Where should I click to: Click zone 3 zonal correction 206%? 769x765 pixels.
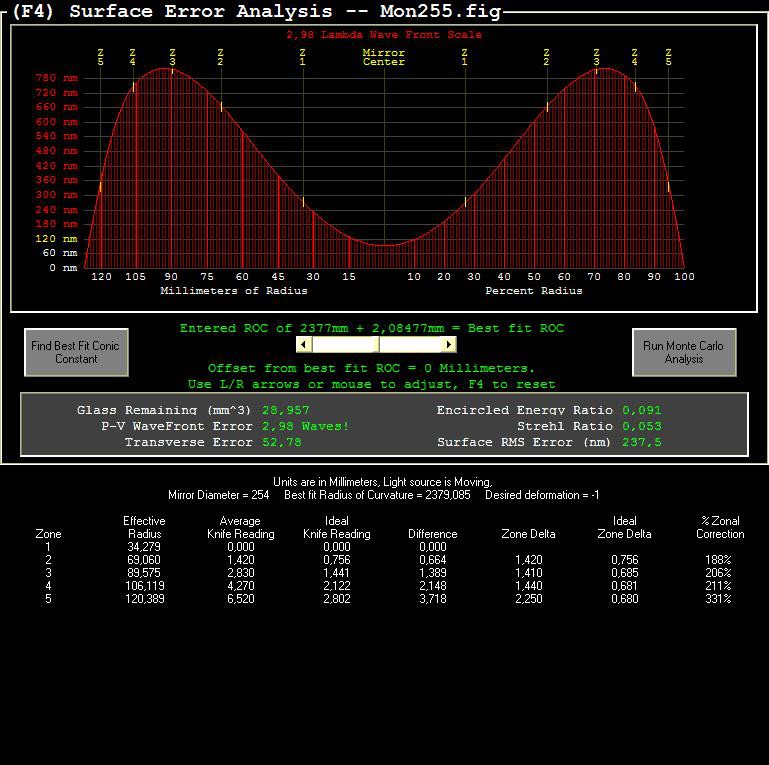point(718,573)
